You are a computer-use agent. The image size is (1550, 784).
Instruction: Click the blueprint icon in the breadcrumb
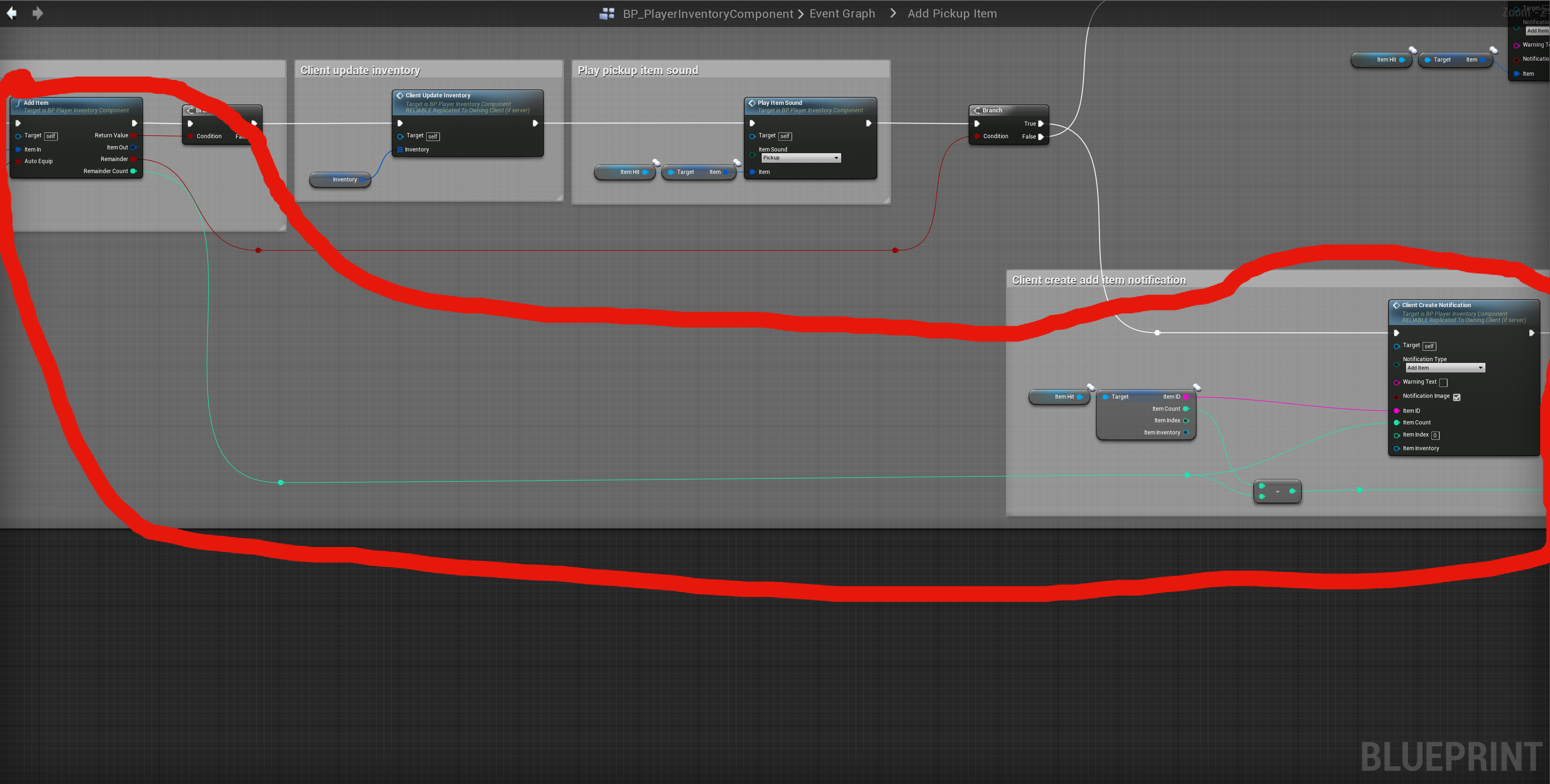(606, 14)
